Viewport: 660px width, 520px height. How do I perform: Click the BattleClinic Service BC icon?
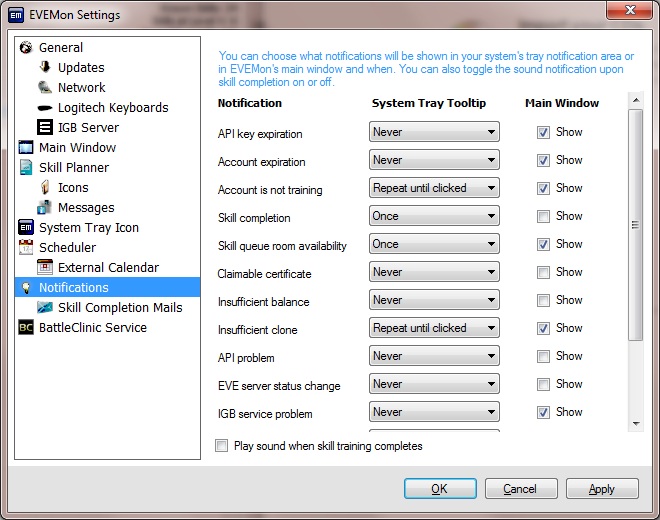pyautogui.click(x=26, y=327)
